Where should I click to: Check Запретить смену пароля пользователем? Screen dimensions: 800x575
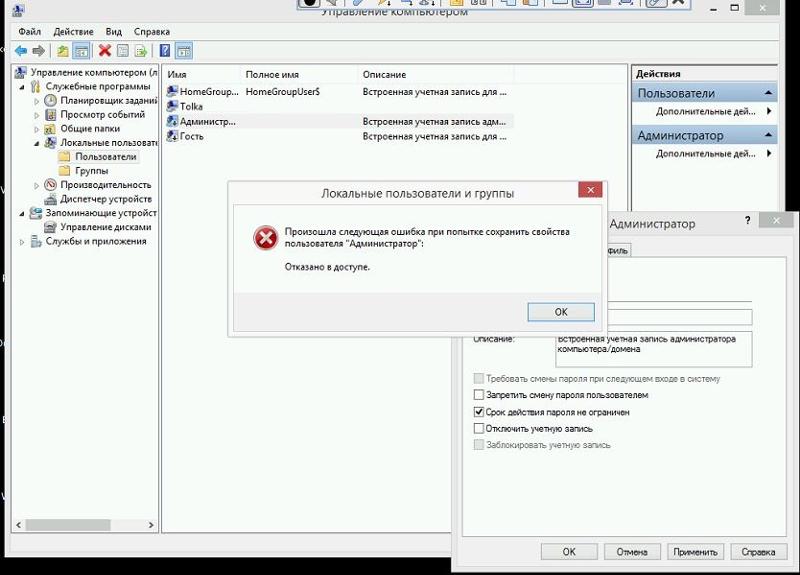pos(479,395)
